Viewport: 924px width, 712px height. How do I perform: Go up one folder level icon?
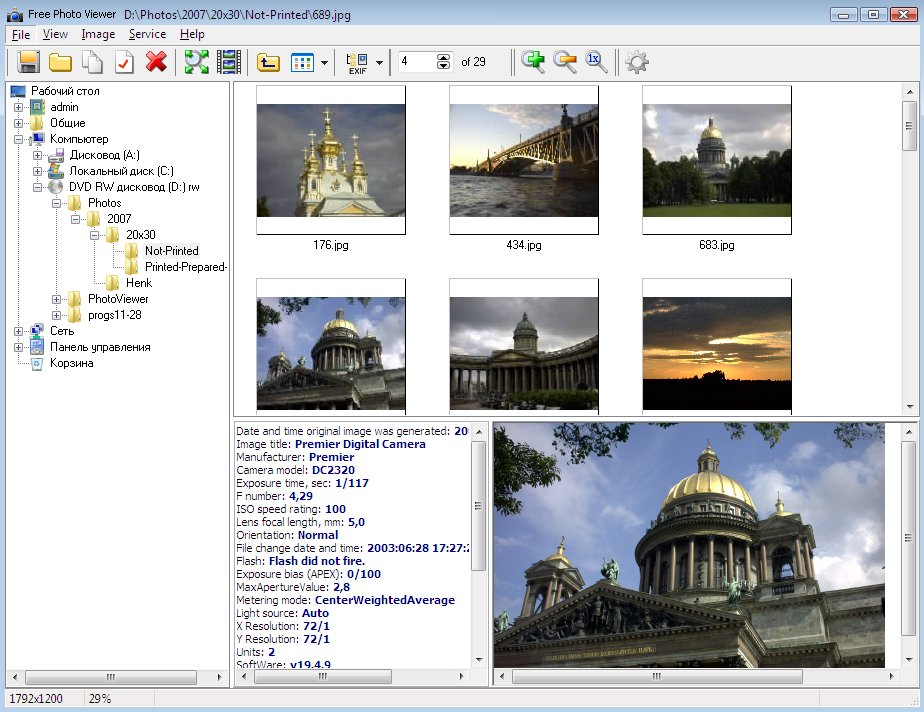point(267,62)
